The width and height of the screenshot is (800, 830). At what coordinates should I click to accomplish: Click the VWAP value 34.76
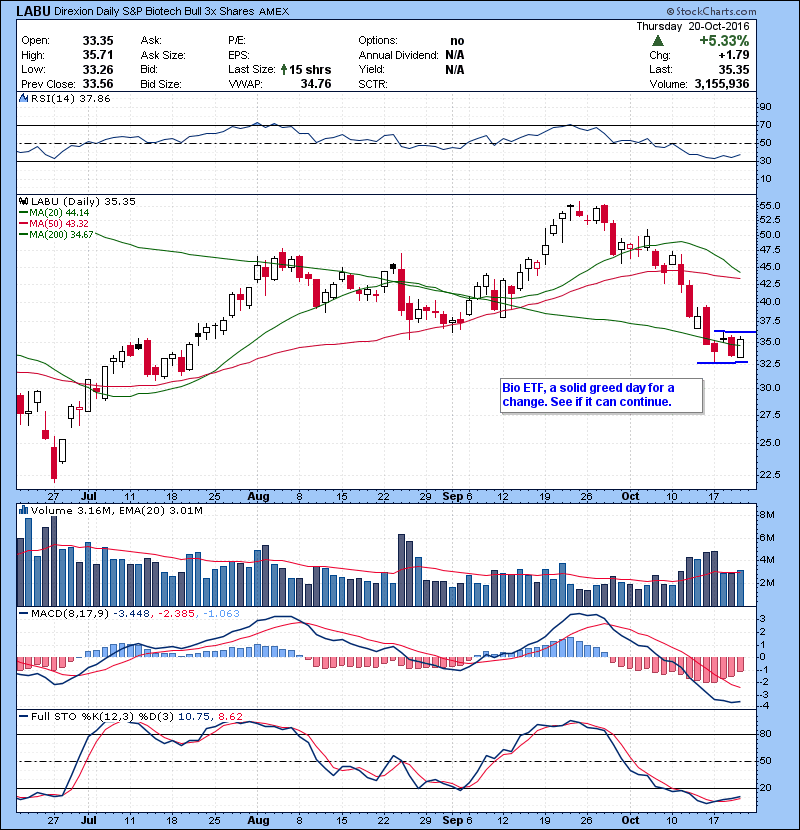(x=316, y=84)
